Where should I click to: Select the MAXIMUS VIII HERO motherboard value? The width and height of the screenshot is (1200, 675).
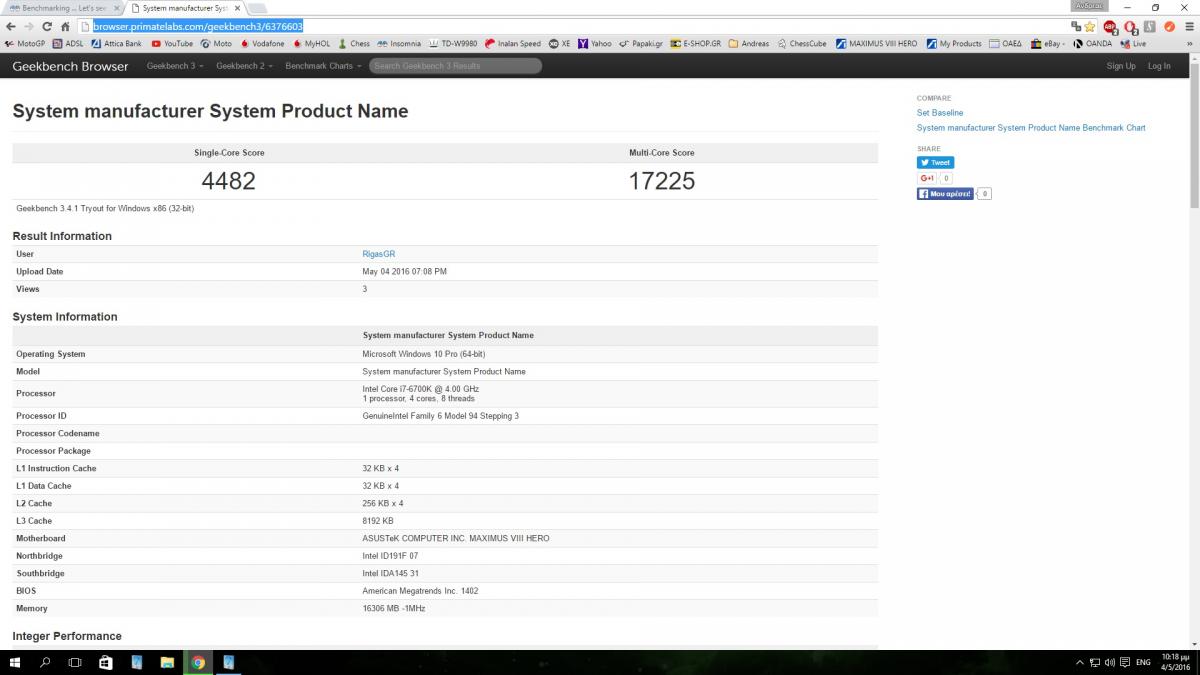(x=455, y=538)
